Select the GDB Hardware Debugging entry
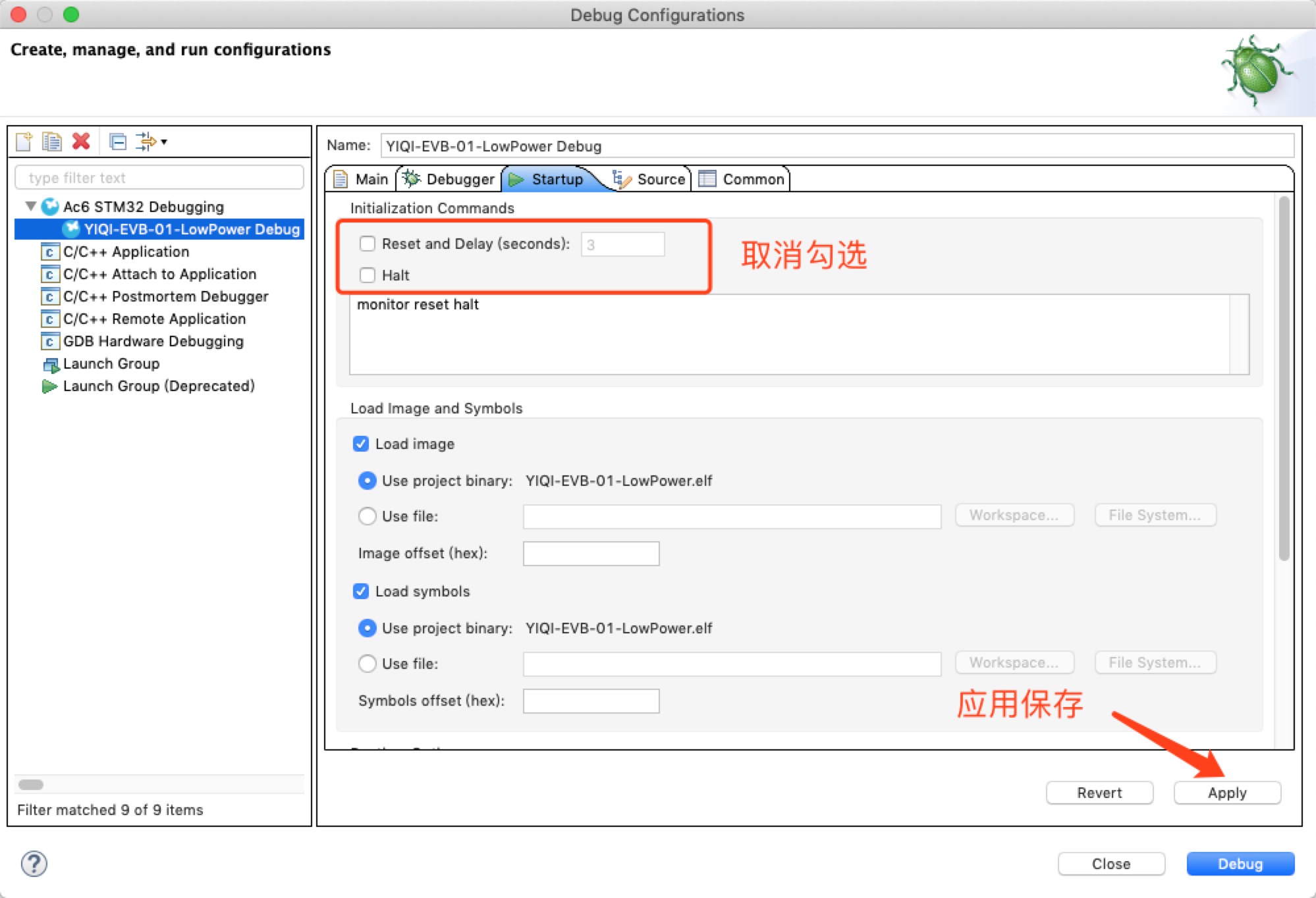 [x=153, y=341]
